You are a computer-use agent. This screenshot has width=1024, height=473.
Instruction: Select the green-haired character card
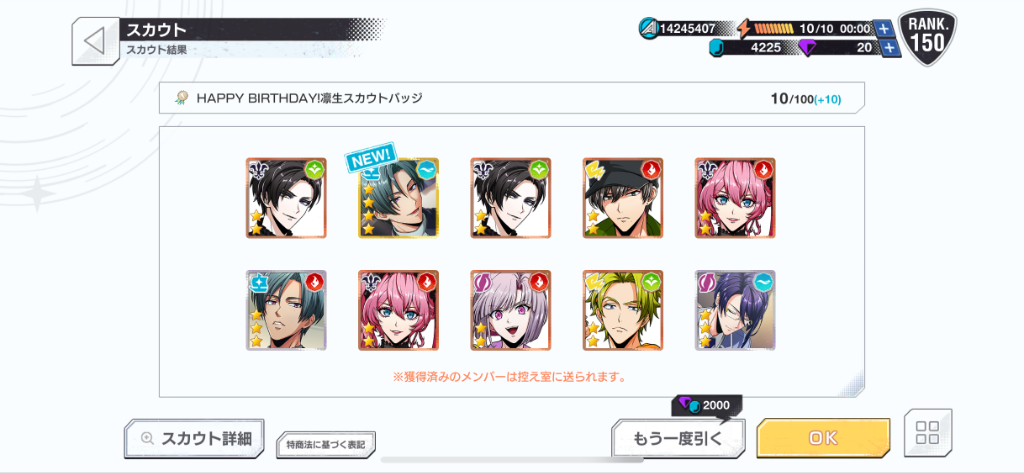(x=623, y=310)
